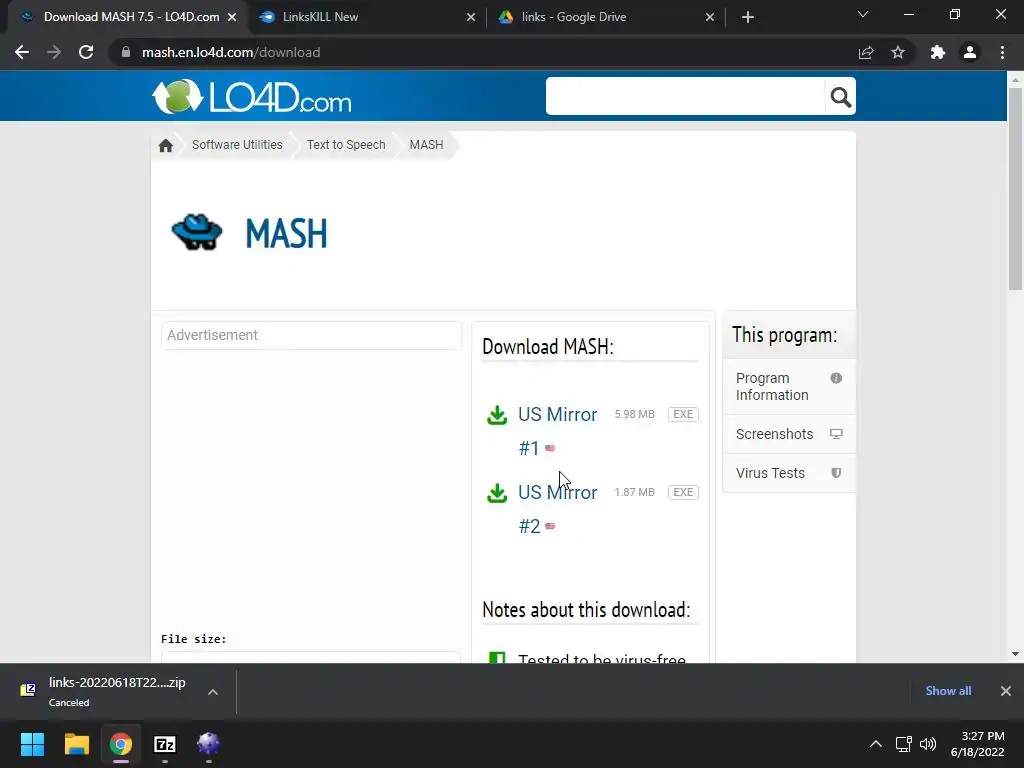The width and height of the screenshot is (1024, 768).
Task: Share this page using the share icon
Action: click(866, 52)
